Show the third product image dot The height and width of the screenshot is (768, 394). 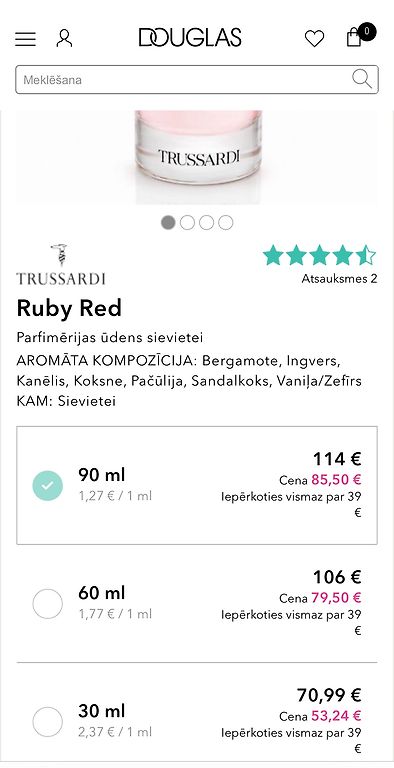[206, 223]
